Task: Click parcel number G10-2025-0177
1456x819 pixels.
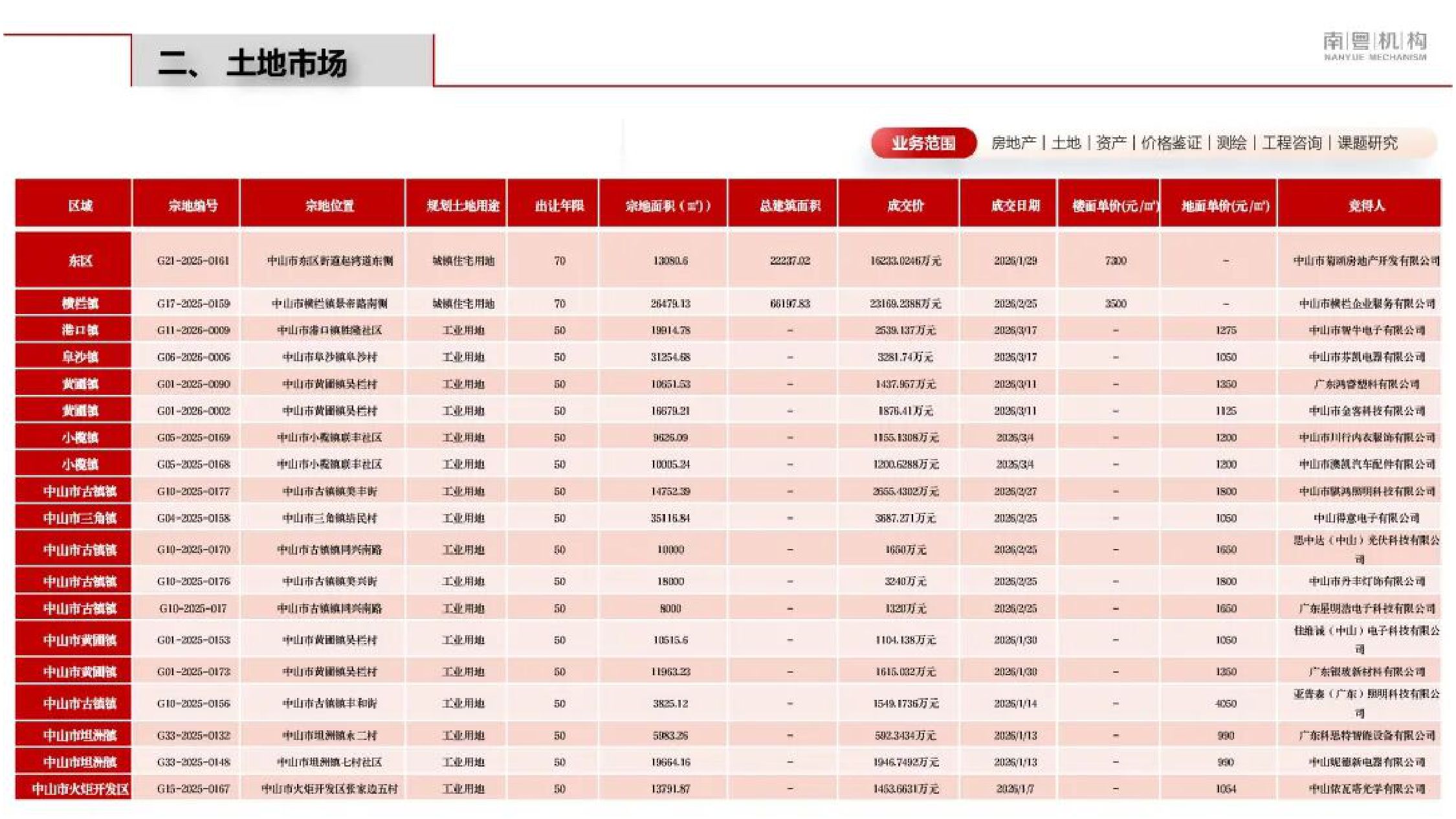Action: [x=193, y=491]
